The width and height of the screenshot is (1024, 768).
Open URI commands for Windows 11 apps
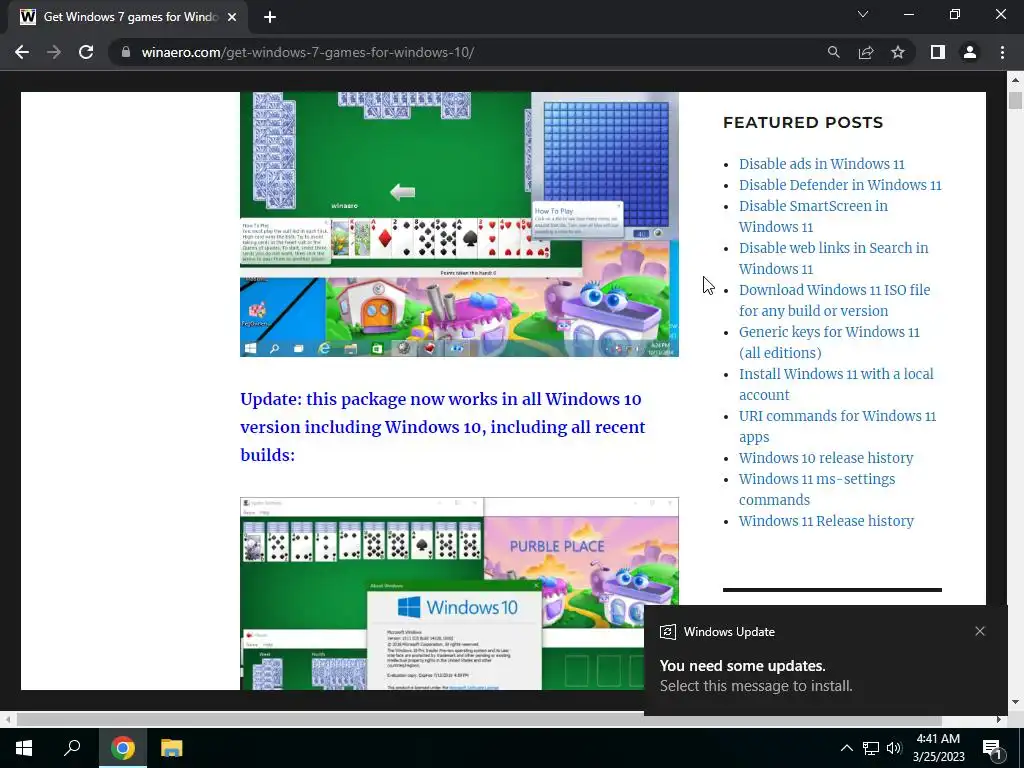coord(837,426)
